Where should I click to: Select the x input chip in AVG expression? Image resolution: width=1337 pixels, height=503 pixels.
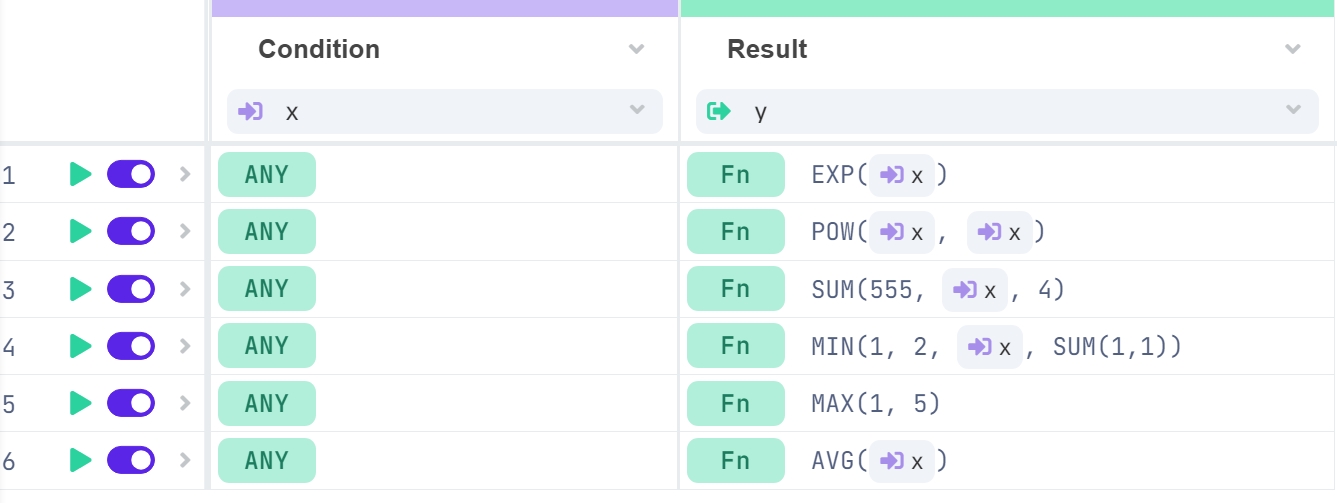901,461
